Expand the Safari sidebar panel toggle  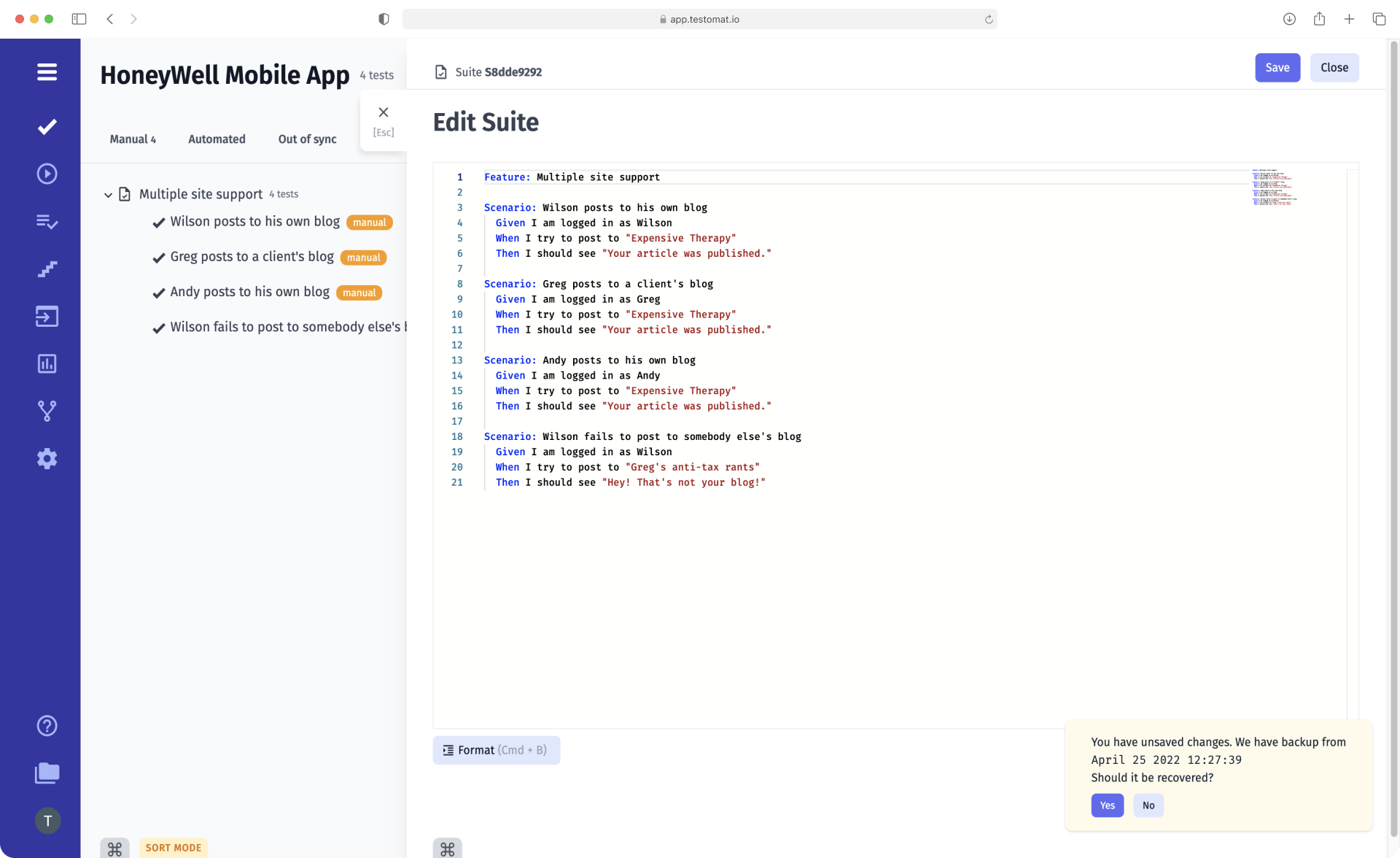(x=79, y=19)
